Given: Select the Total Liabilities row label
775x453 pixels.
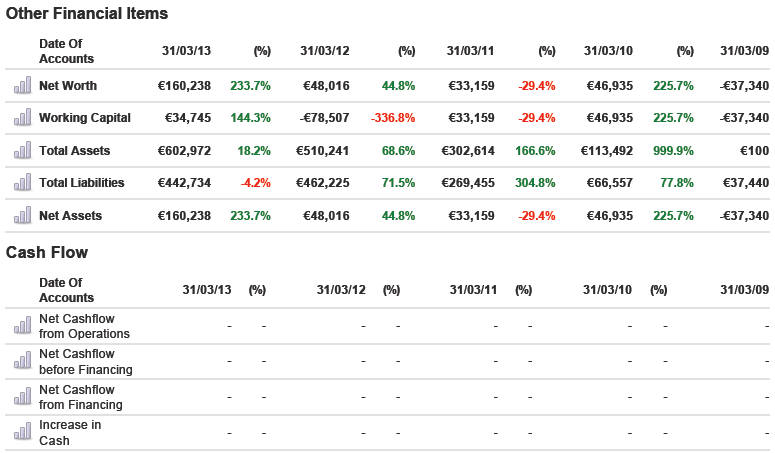Looking at the screenshot, I should coord(82,183).
